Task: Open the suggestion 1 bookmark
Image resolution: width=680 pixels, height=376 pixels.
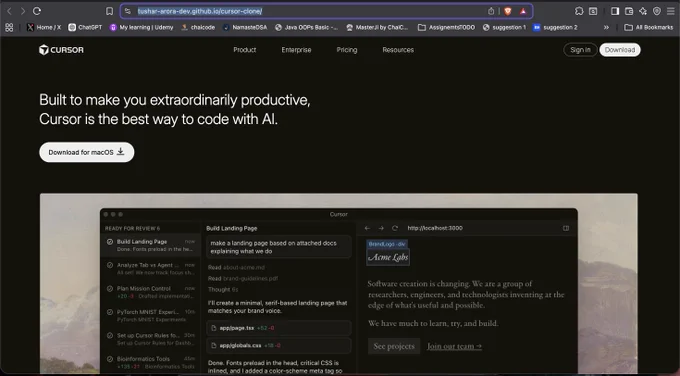Action: pyautogui.click(x=504, y=27)
